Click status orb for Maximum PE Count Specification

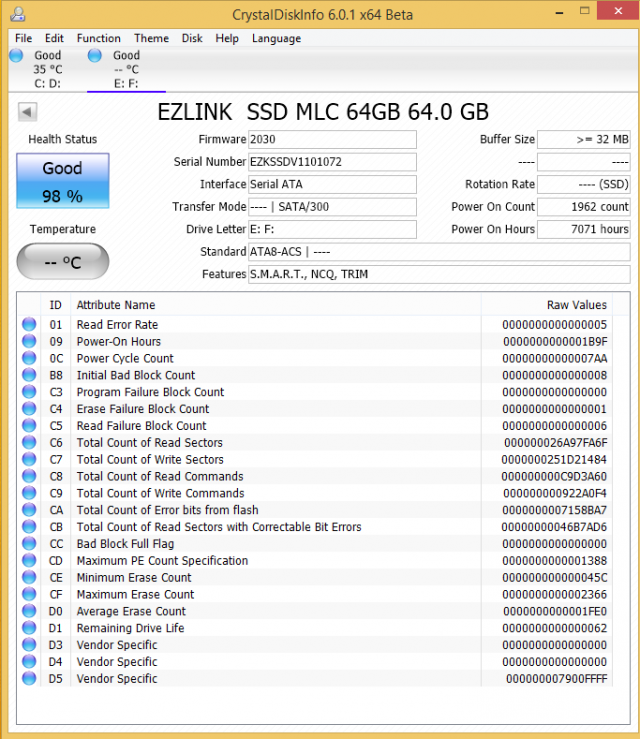pyautogui.click(x=29, y=560)
